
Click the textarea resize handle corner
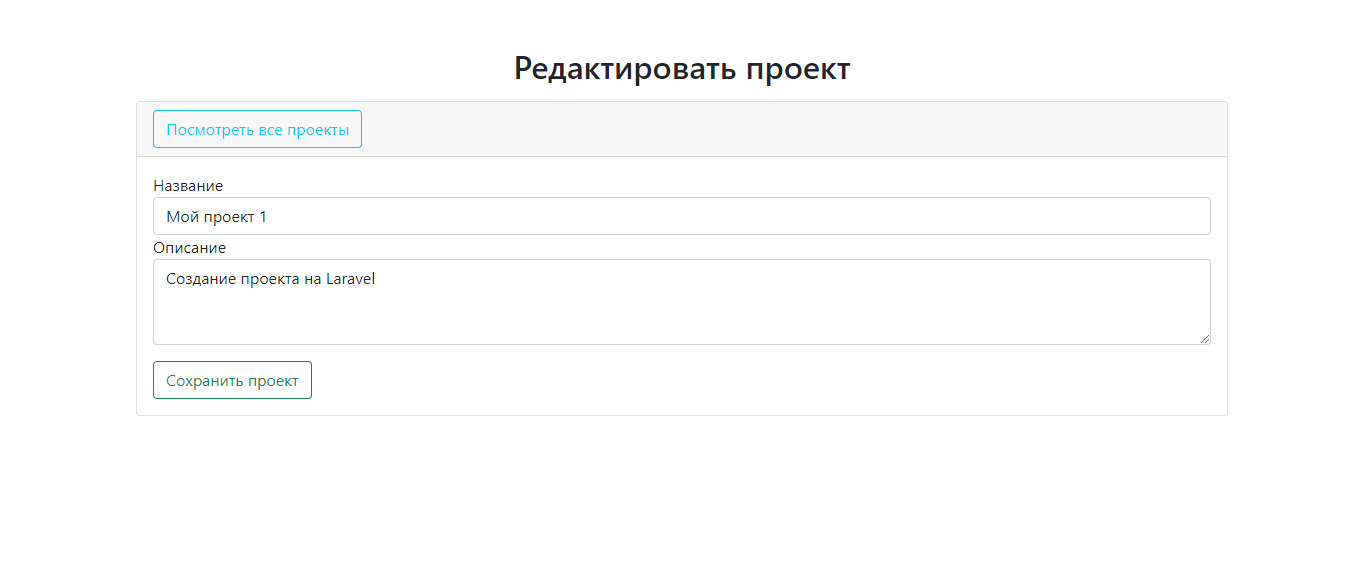(1205, 339)
